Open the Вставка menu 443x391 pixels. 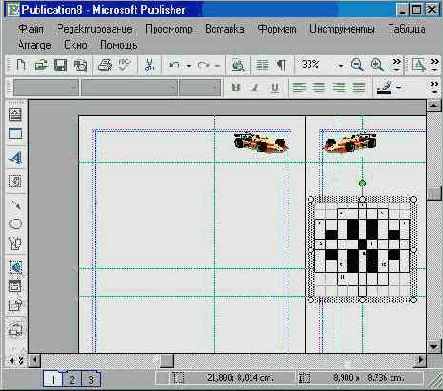225,29
